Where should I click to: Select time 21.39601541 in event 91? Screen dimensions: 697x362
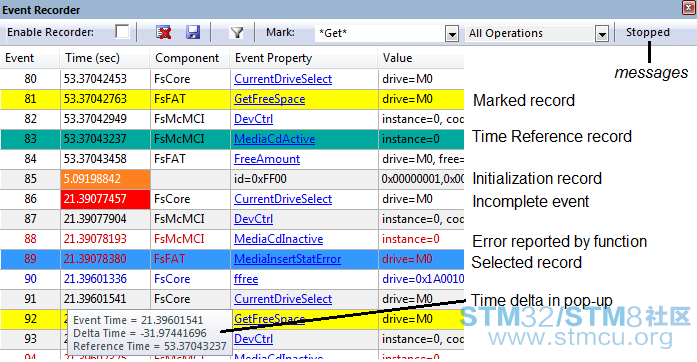tap(95, 299)
